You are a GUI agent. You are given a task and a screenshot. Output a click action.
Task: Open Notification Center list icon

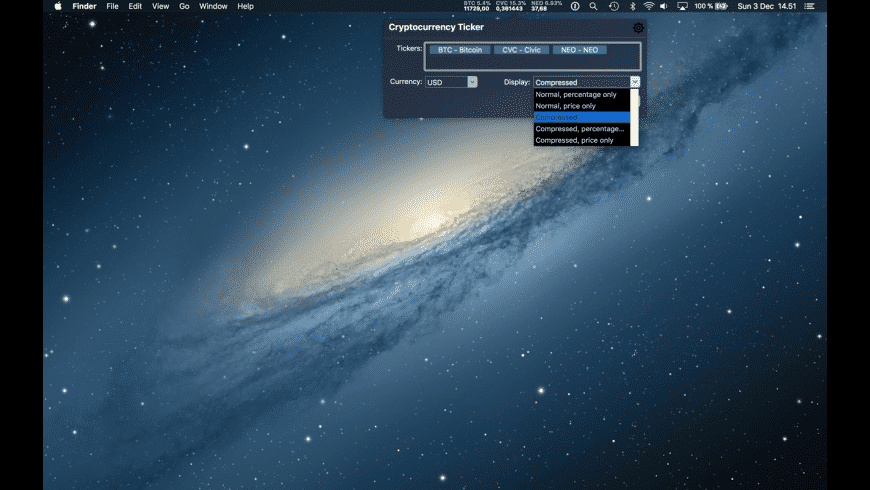click(x=810, y=6)
